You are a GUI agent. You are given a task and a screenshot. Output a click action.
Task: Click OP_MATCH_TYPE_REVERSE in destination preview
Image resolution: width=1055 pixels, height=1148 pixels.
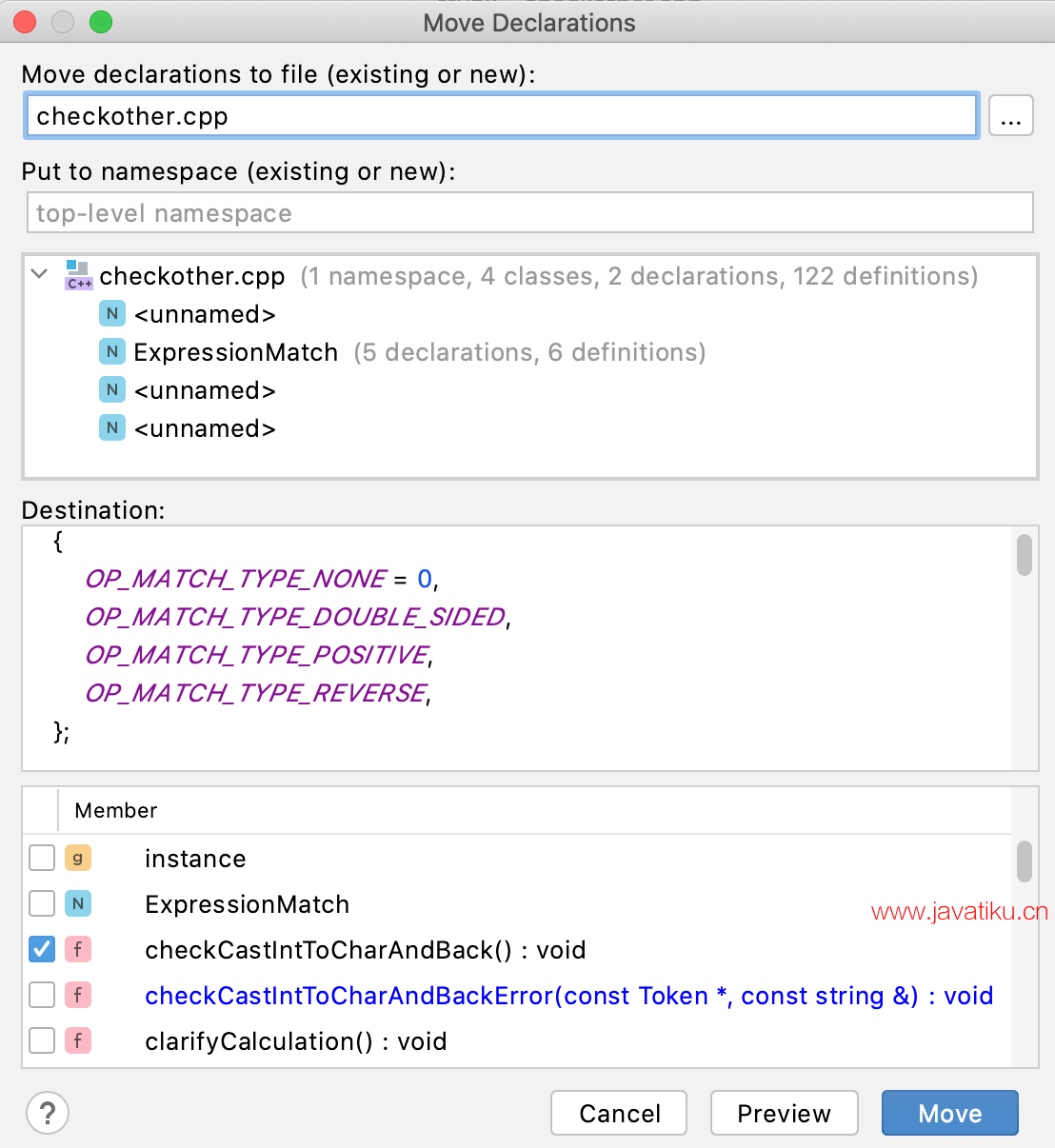click(256, 693)
